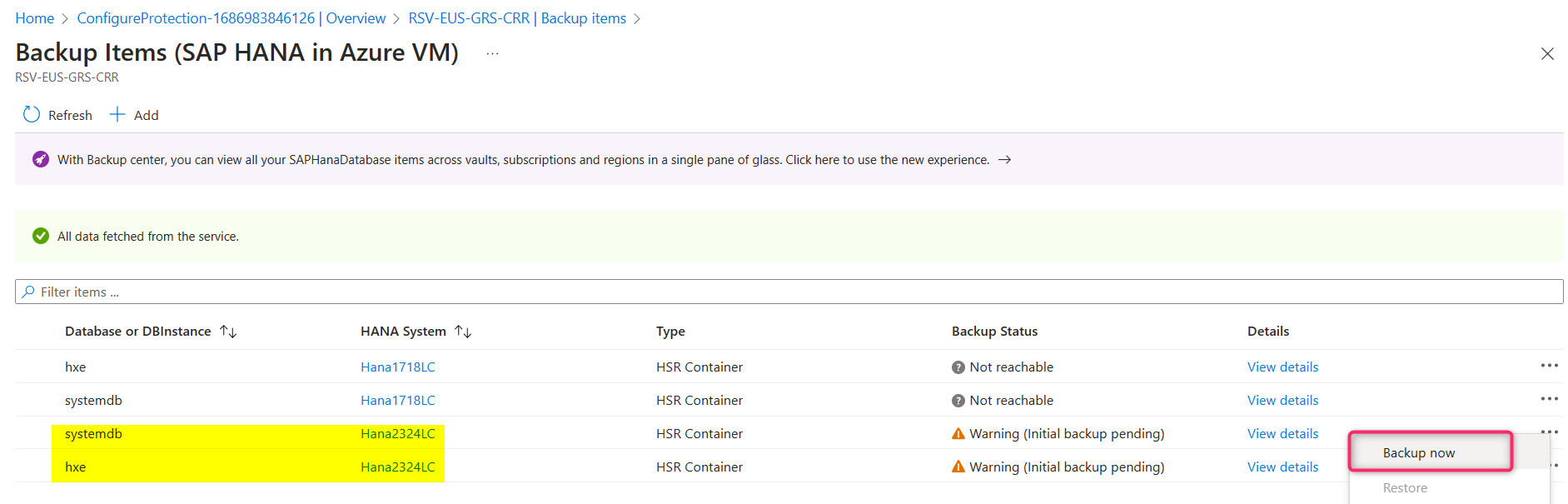Select Restore in the context menu
Image resolution: width=1568 pixels, height=504 pixels.
coord(1405,488)
